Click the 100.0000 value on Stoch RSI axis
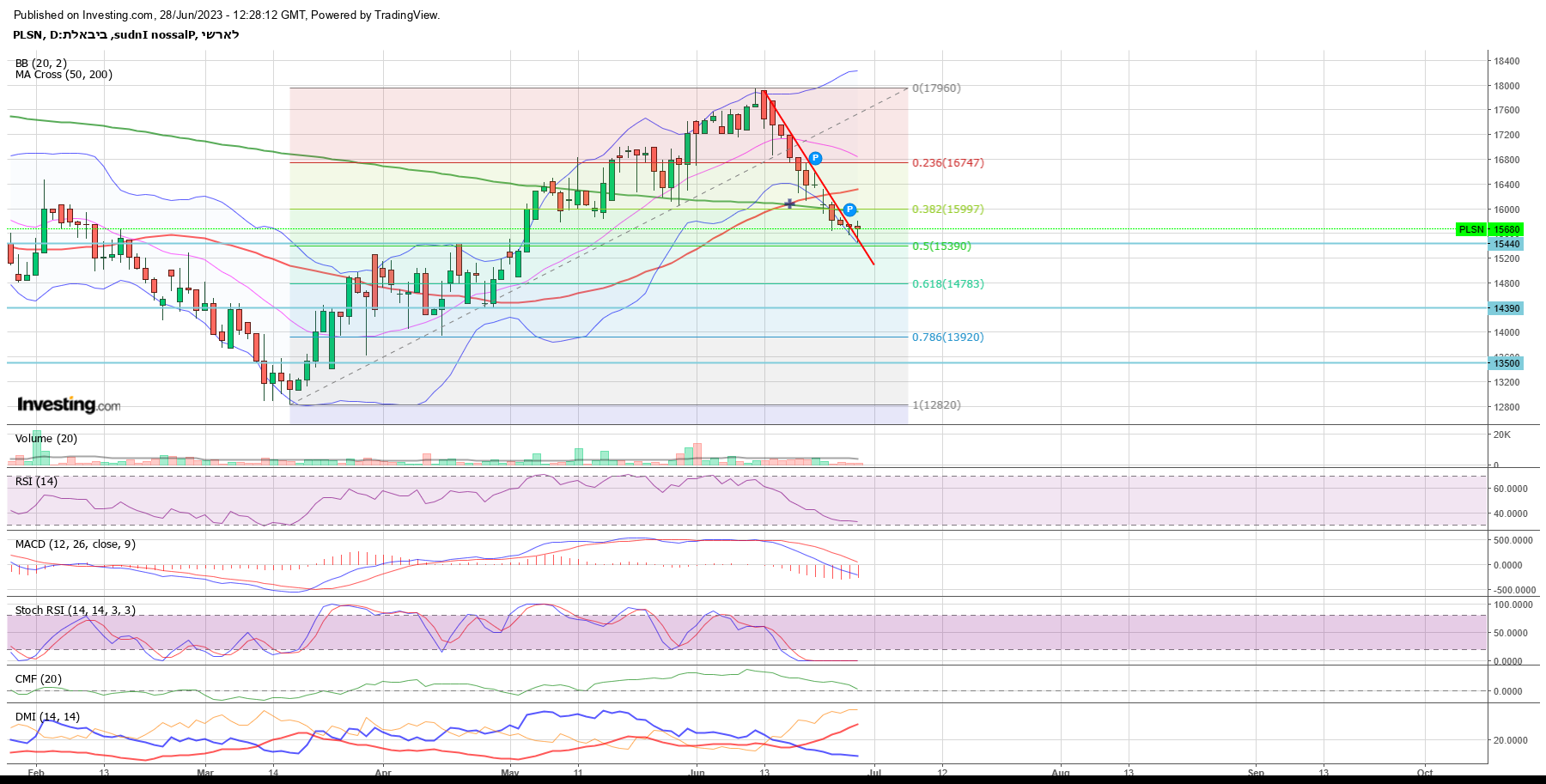1546x784 pixels. [1513, 605]
